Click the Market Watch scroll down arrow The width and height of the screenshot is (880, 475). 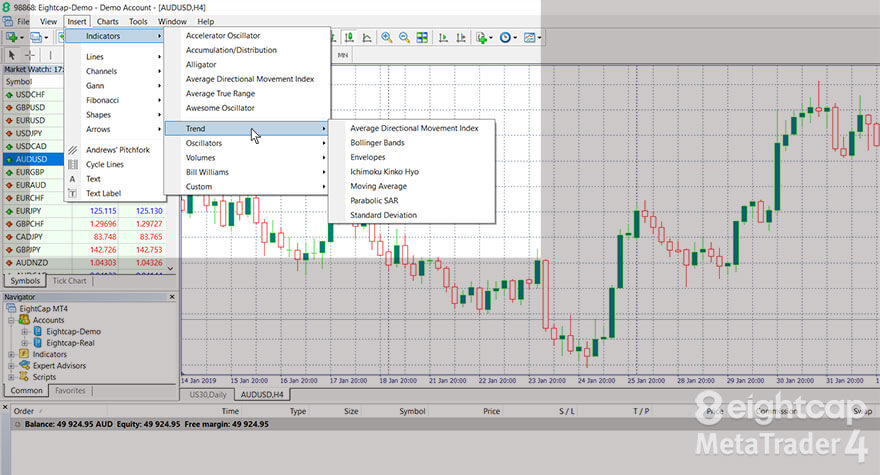[171, 268]
